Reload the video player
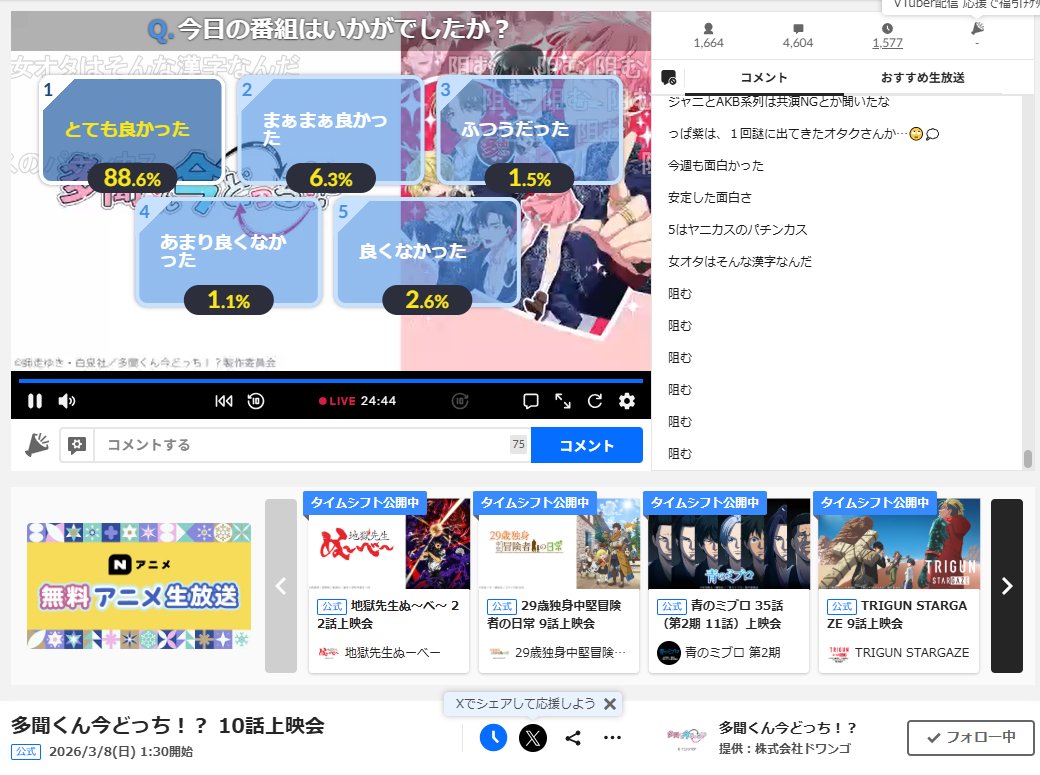Viewport: 1040px width, 775px height. (595, 400)
